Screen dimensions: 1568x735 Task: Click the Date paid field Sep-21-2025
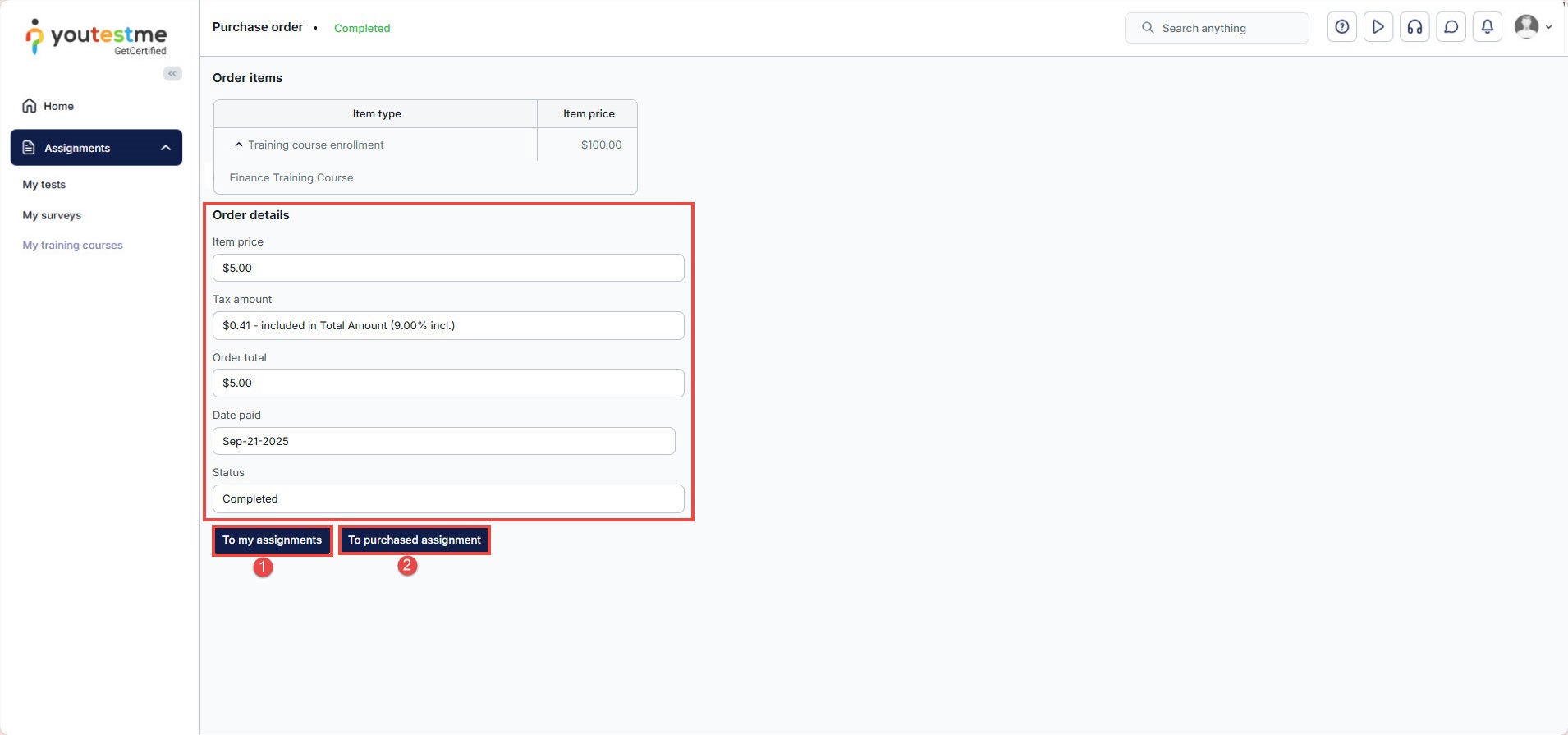click(444, 441)
